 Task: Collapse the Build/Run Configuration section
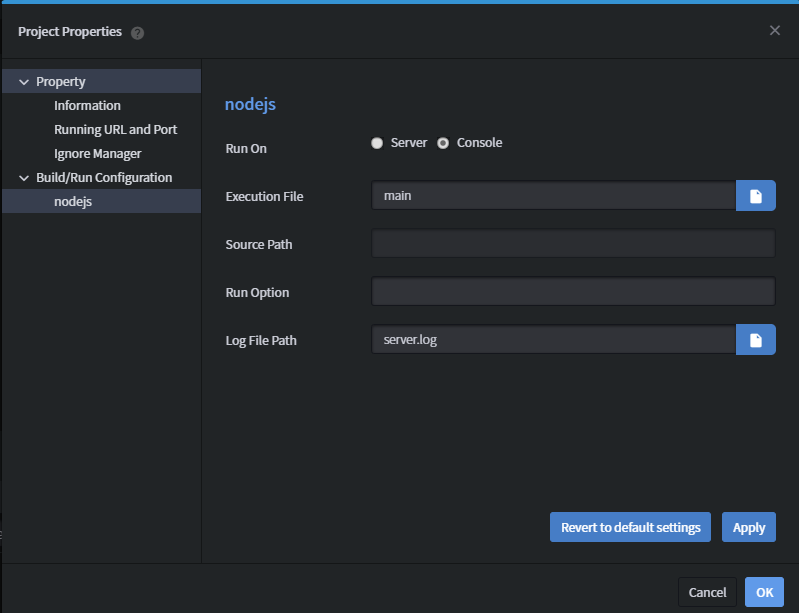click(x=23, y=178)
